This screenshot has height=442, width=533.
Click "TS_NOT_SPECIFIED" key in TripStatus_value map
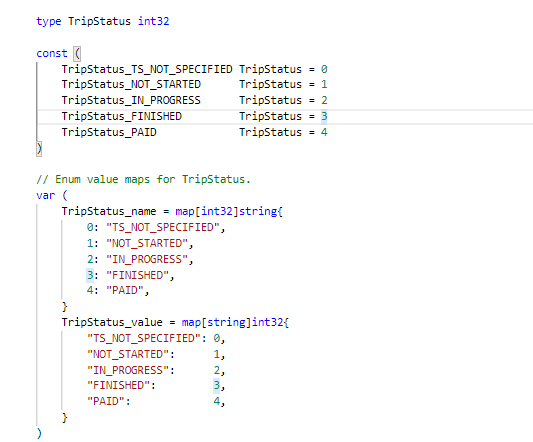pos(144,338)
